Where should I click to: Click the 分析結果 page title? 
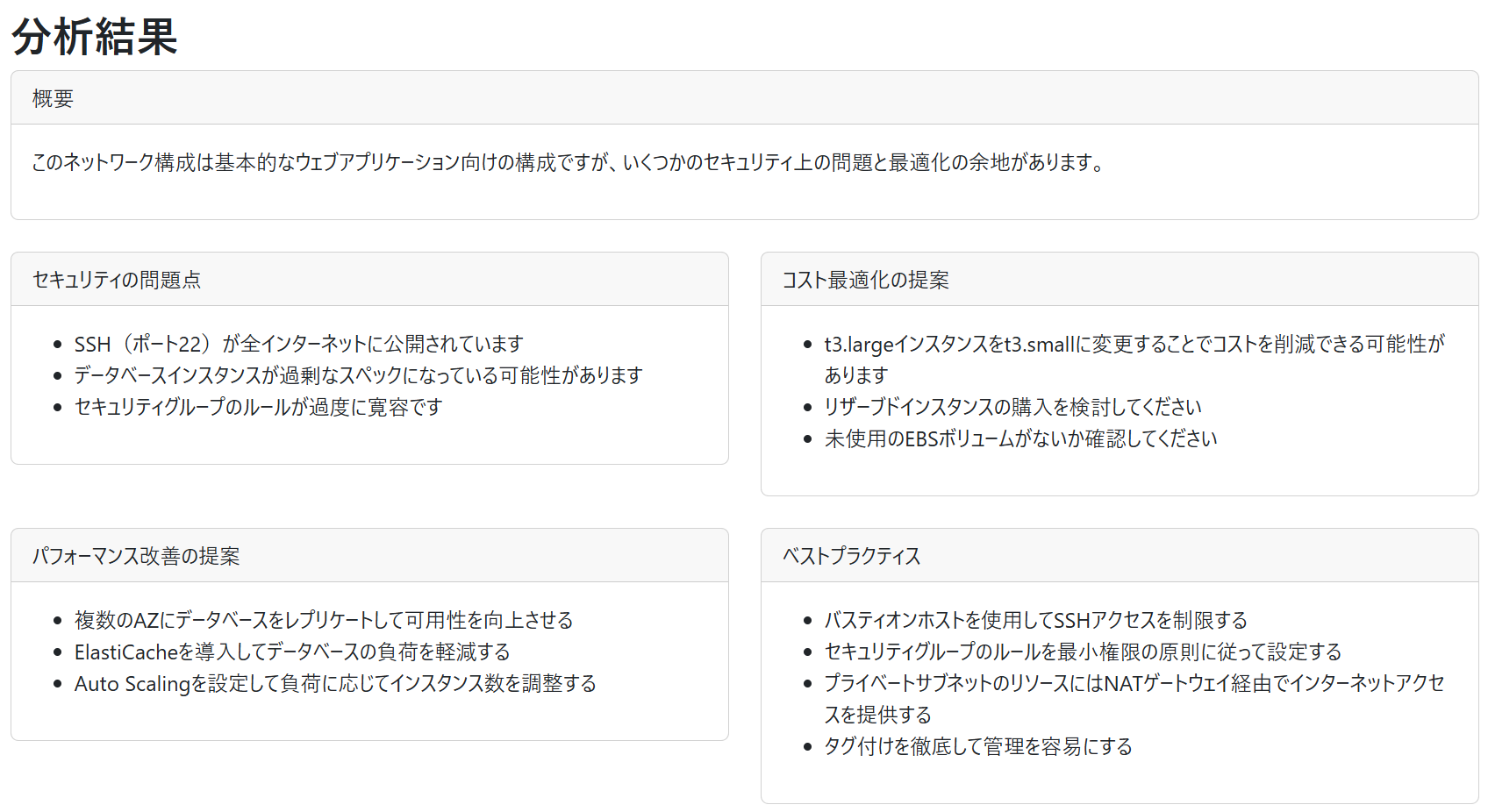(x=92, y=39)
